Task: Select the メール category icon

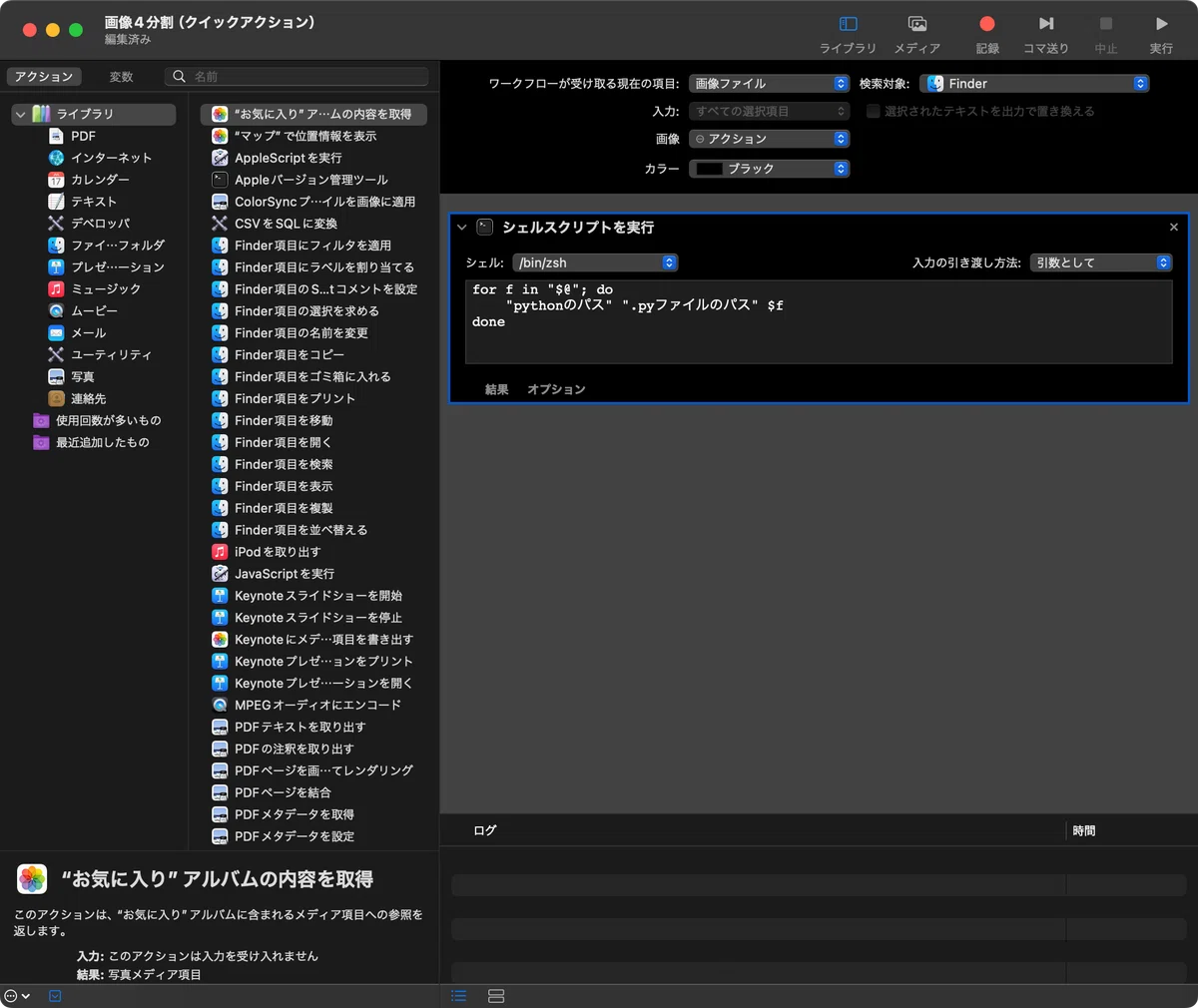Action: pyautogui.click(x=56, y=332)
